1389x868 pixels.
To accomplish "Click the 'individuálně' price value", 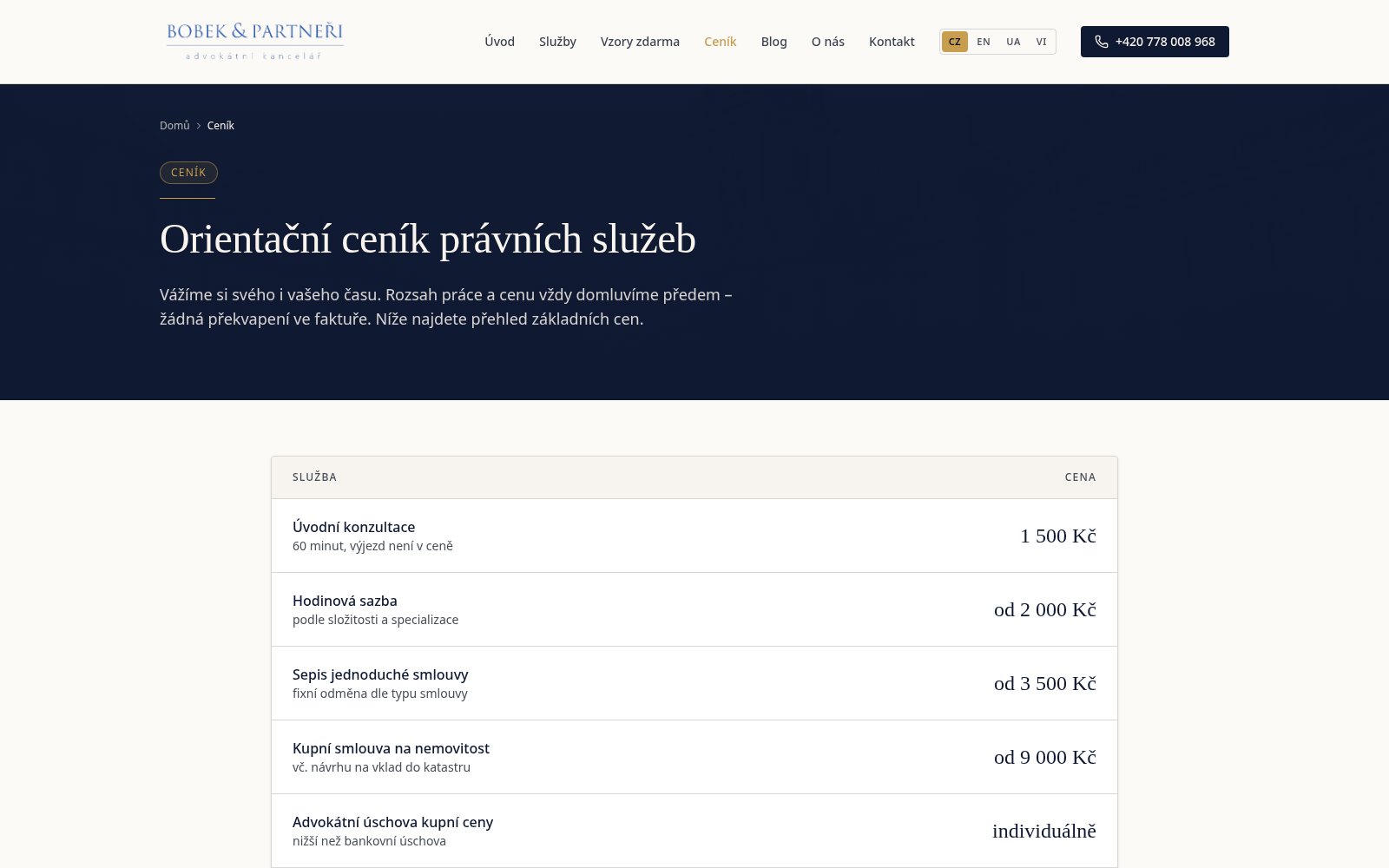I will (x=1044, y=831).
